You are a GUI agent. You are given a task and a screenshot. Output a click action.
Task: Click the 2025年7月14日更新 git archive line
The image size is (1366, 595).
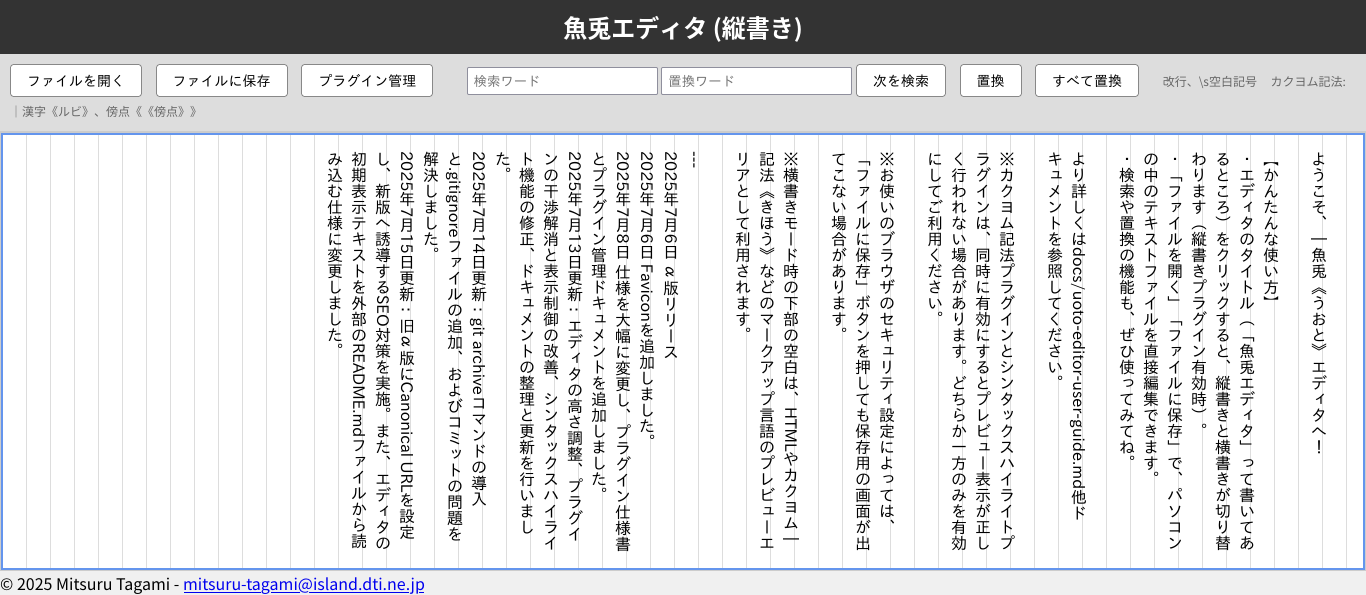coord(478,330)
